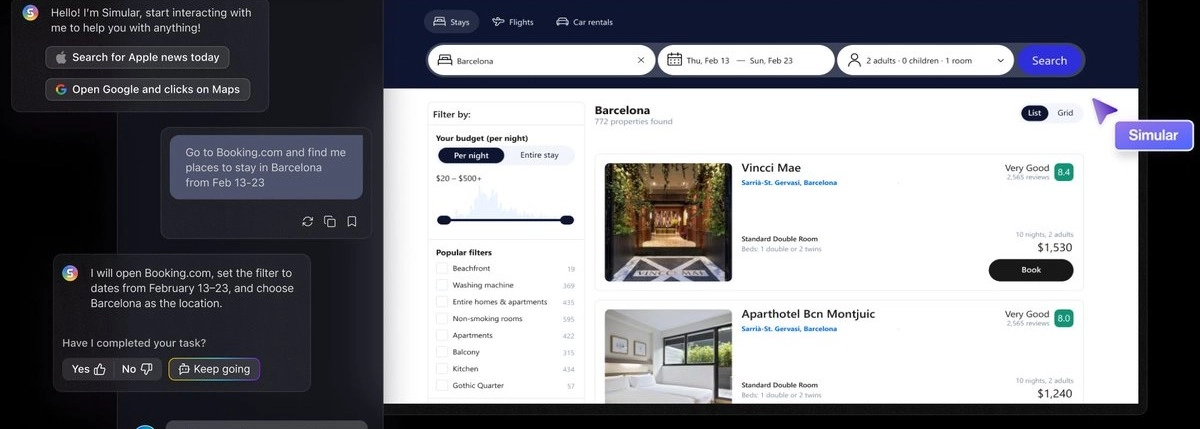Screen dimensions: 1200x429
Task: Click the car icon on Car rentals
Action: (563, 22)
